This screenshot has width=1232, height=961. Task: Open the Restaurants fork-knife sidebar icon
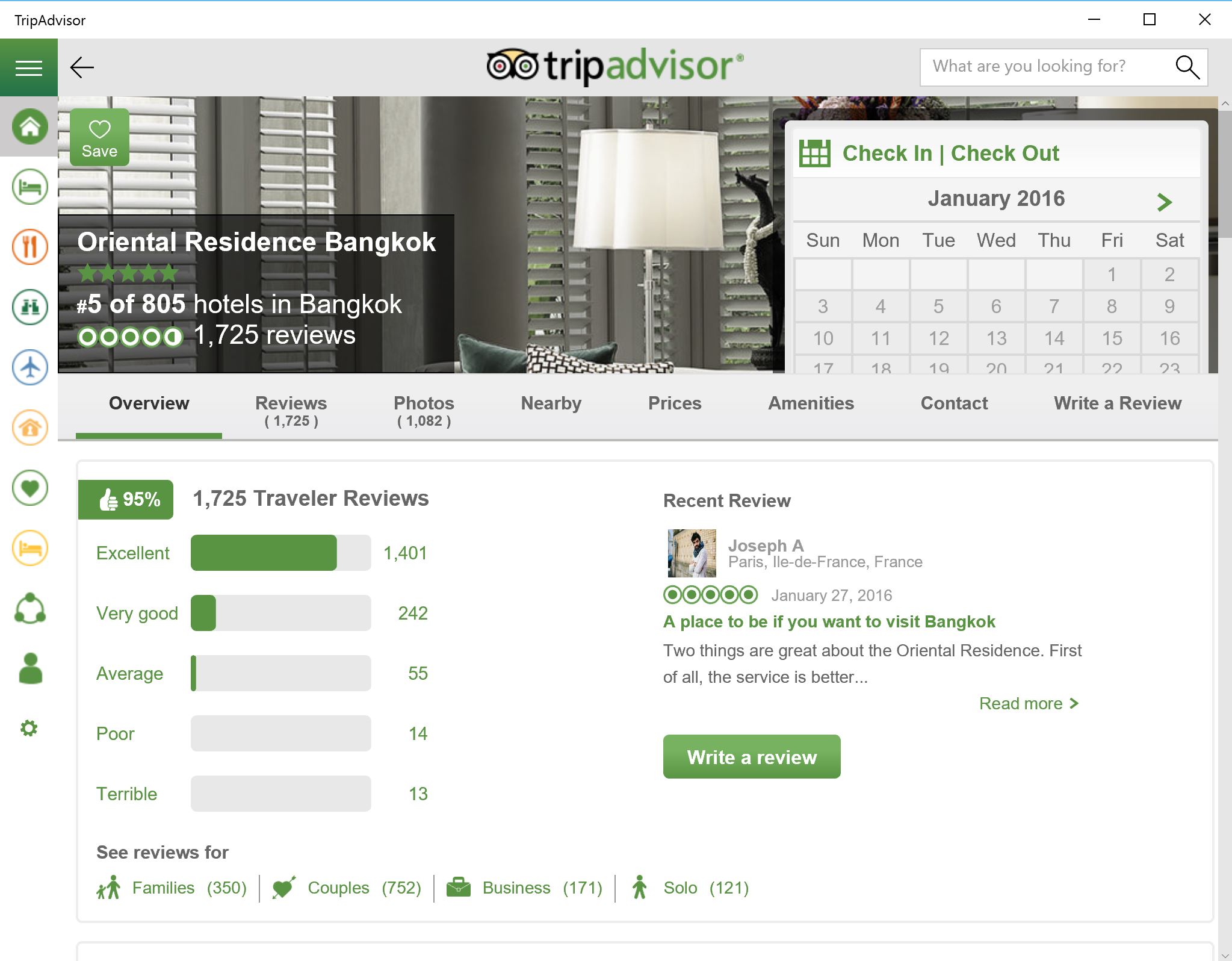click(29, 247)
